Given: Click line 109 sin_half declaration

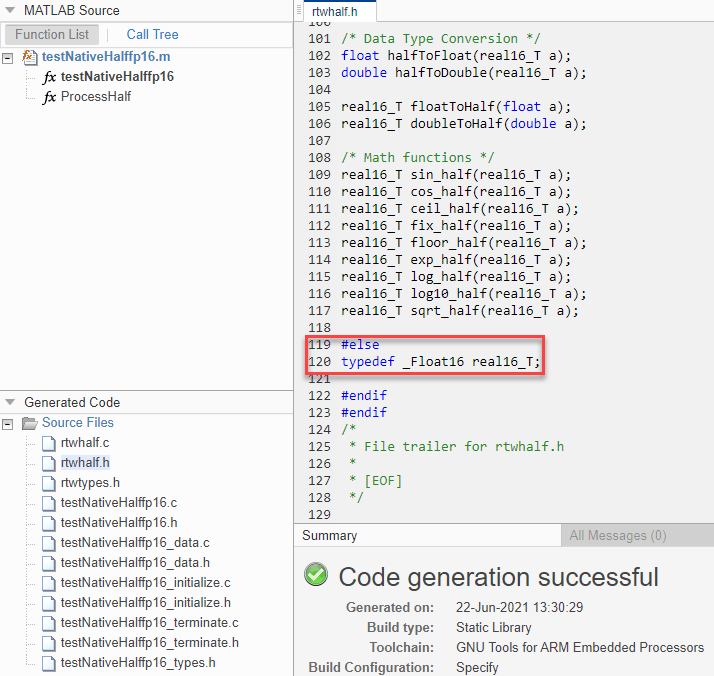Looking at the screenshot, I should (x=456, y=175).
